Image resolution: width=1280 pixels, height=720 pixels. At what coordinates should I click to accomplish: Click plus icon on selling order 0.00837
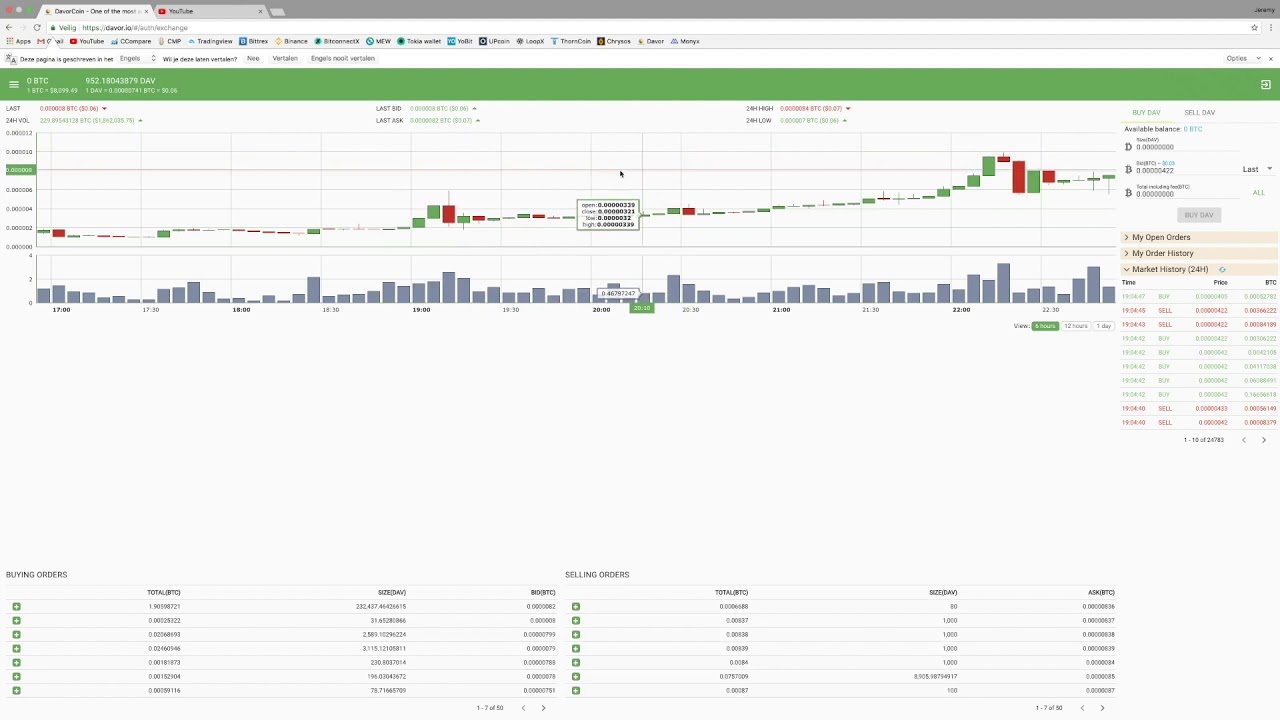[x=575, y=621]
